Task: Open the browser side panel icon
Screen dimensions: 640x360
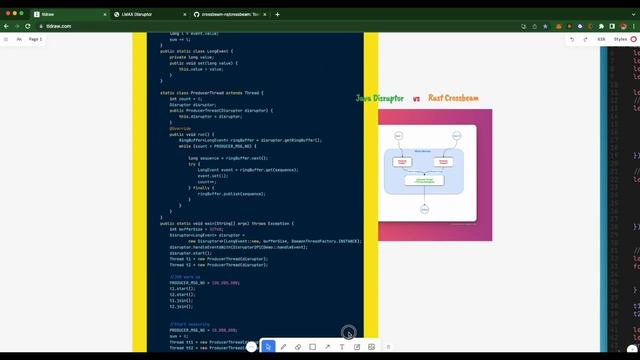Action: pos(612,26)
